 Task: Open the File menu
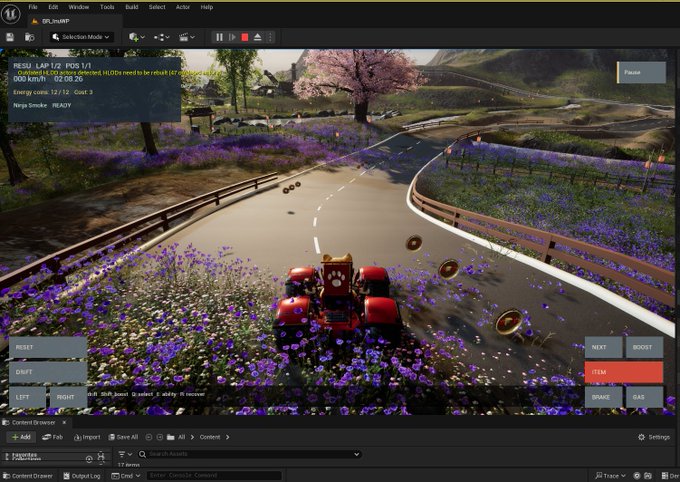pyautogui.click(x=33, y=7)
